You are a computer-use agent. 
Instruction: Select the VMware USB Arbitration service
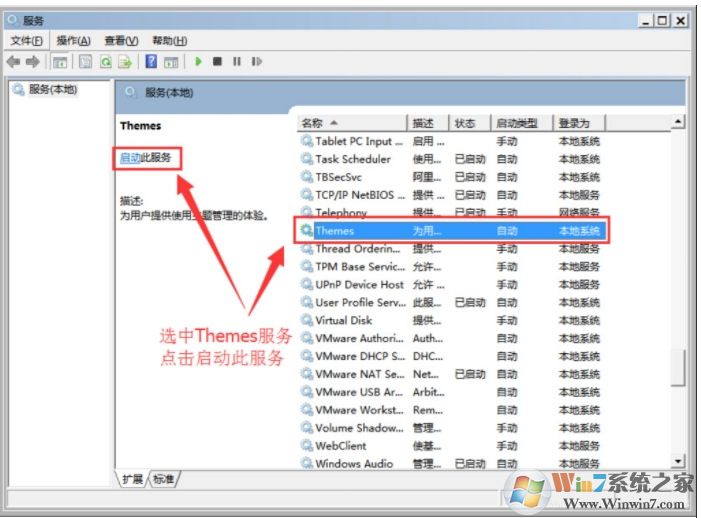click(x=450, y=392)
